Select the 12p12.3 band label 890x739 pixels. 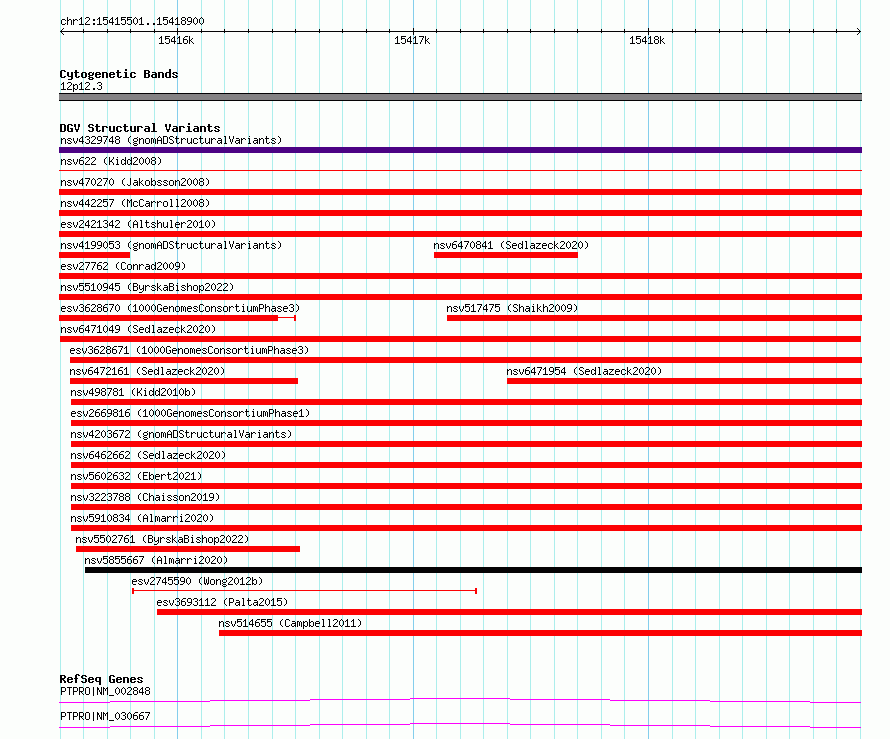pyautogui.click(x=81, y=86)
